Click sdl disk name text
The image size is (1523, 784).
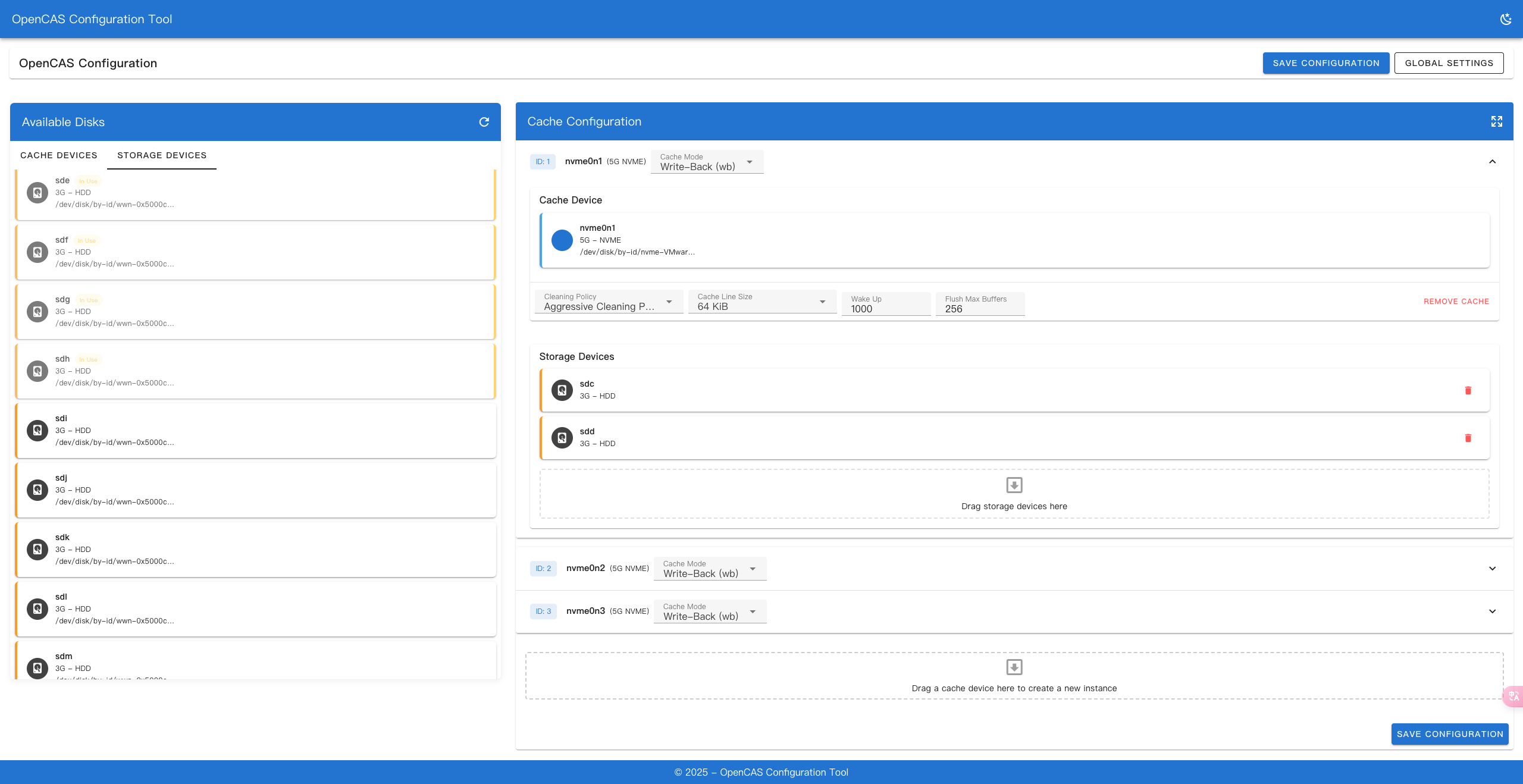click(x=61, y=597)
